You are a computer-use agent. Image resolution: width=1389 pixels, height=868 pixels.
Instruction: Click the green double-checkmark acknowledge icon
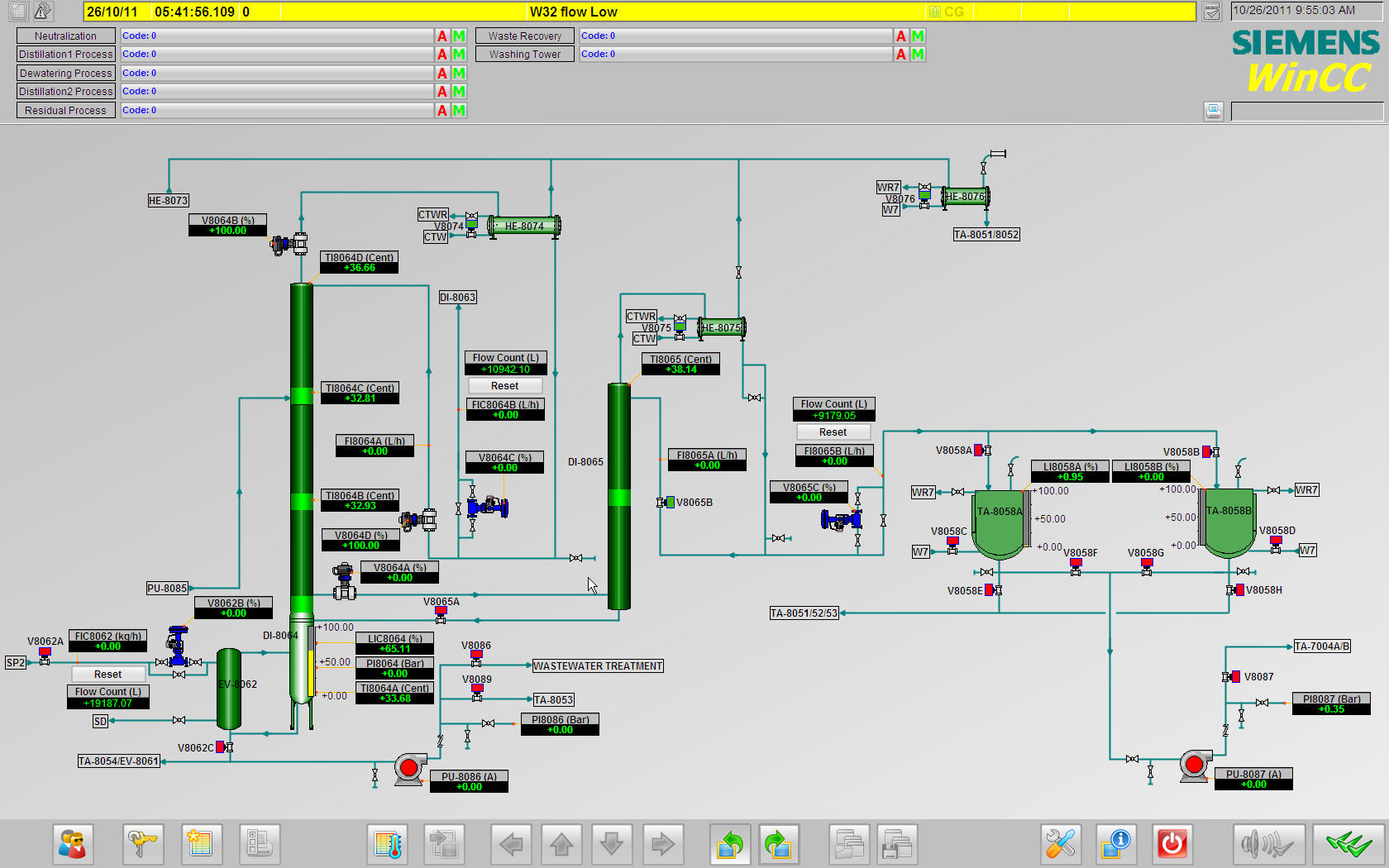click(x=1348, y=844)
